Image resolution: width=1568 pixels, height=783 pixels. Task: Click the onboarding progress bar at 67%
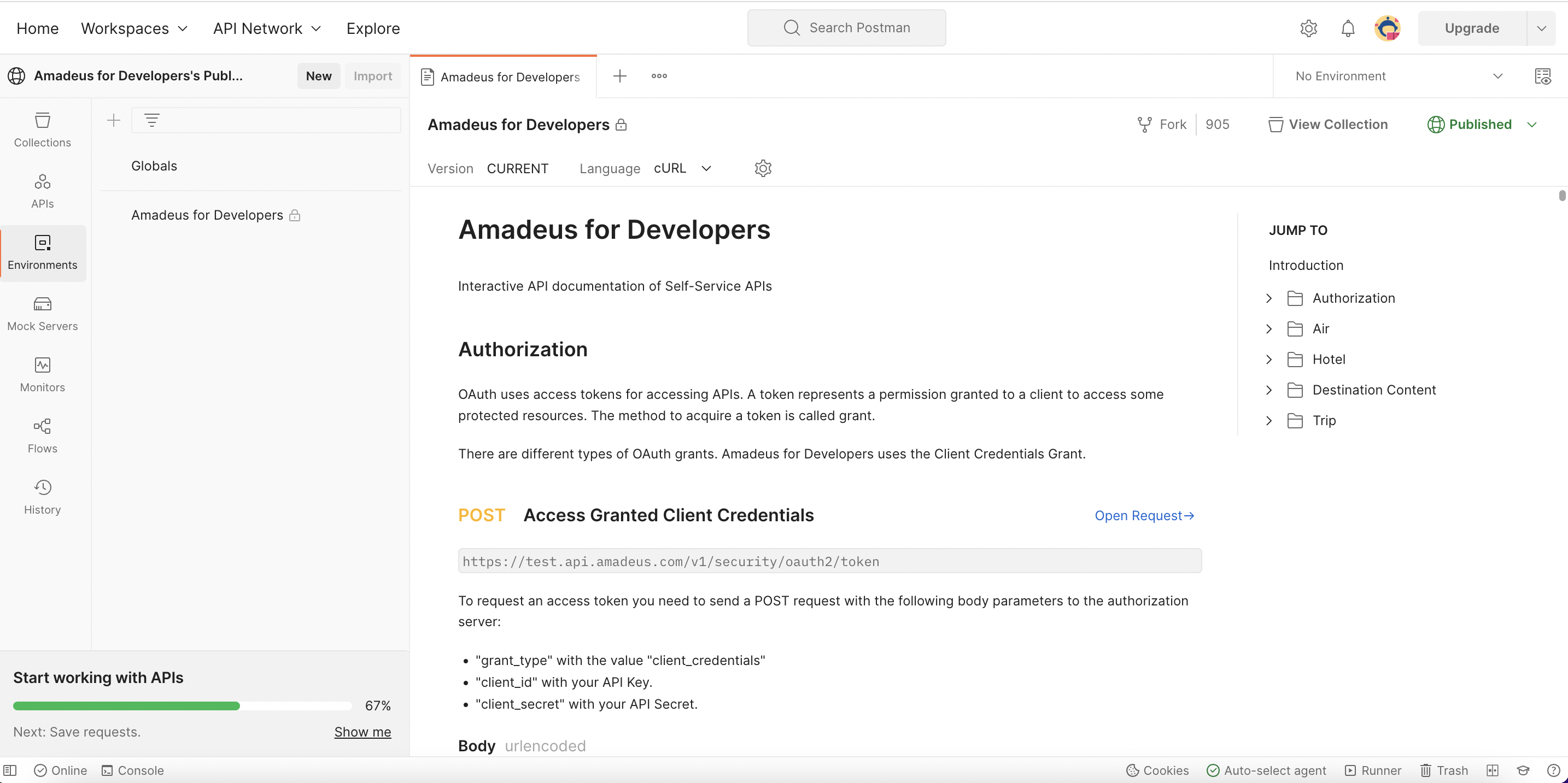click(183, 706)
